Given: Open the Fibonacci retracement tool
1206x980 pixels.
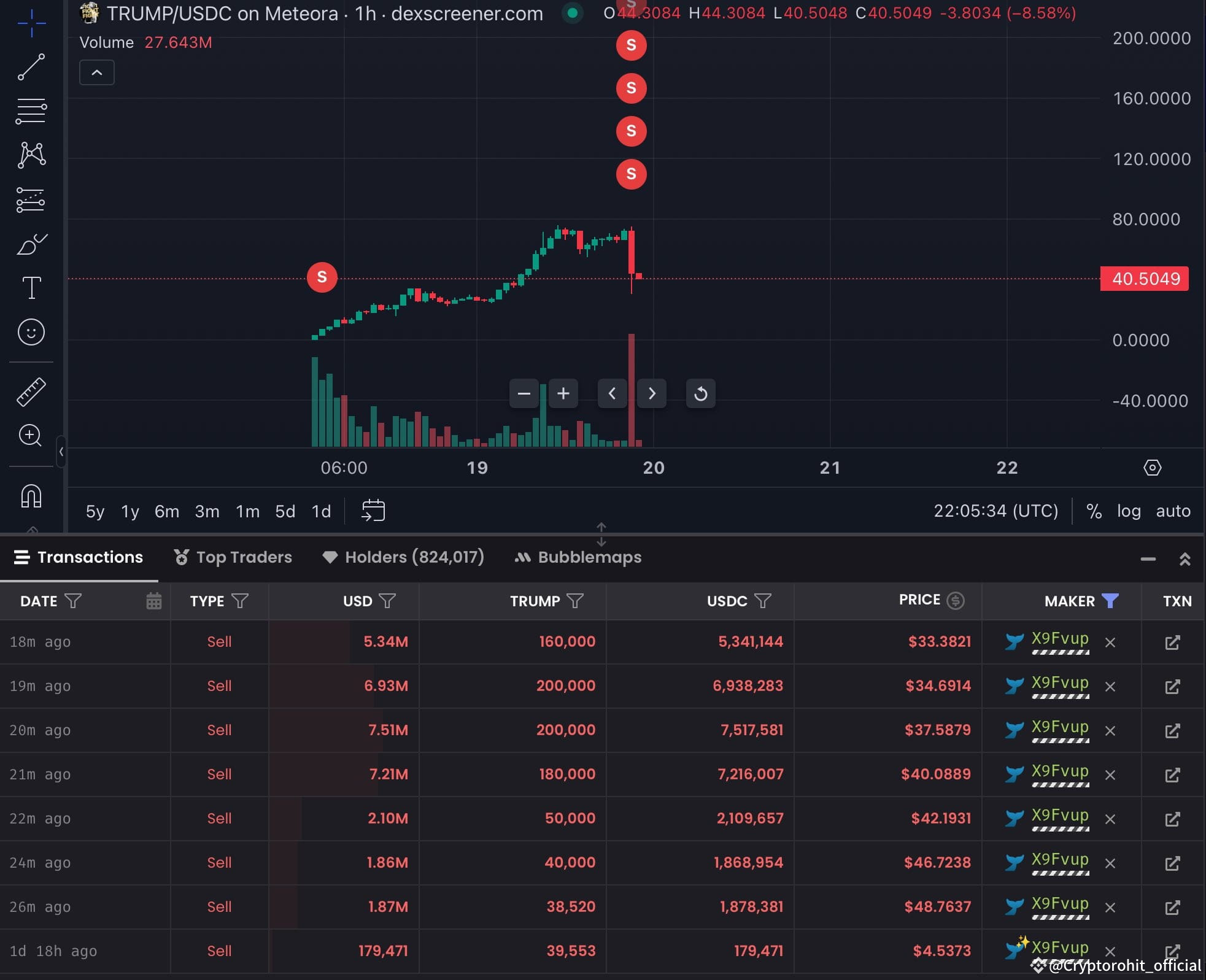Looking at the screenshot, I should [31, 111].
